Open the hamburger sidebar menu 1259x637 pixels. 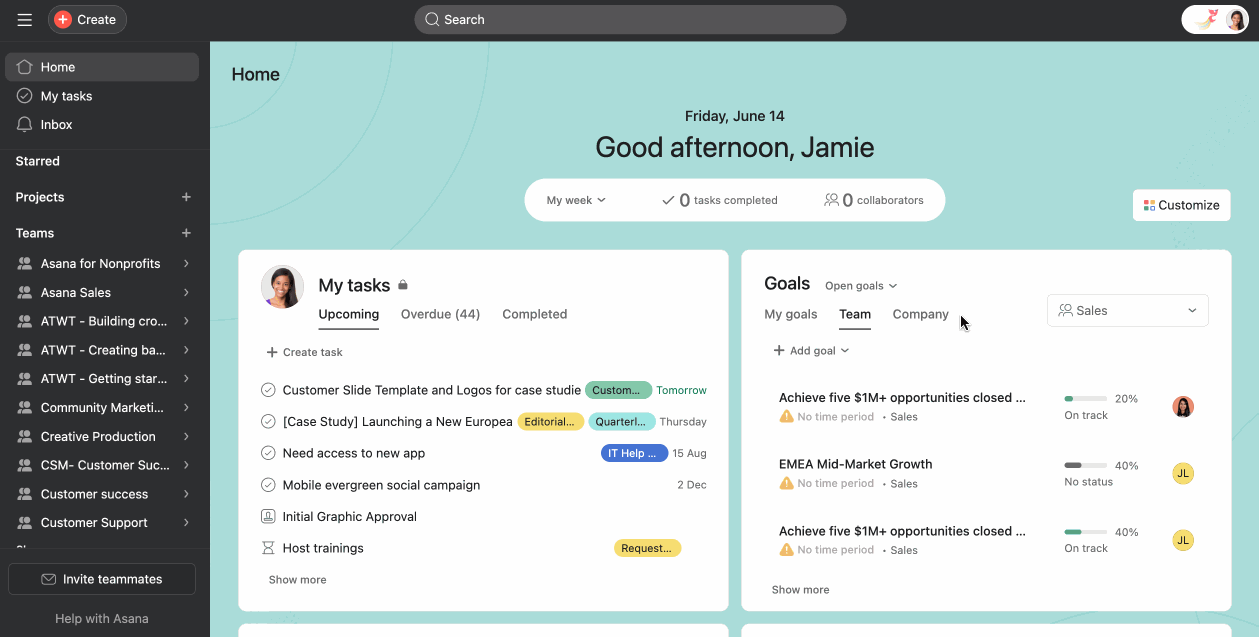[x=24, y=20]
